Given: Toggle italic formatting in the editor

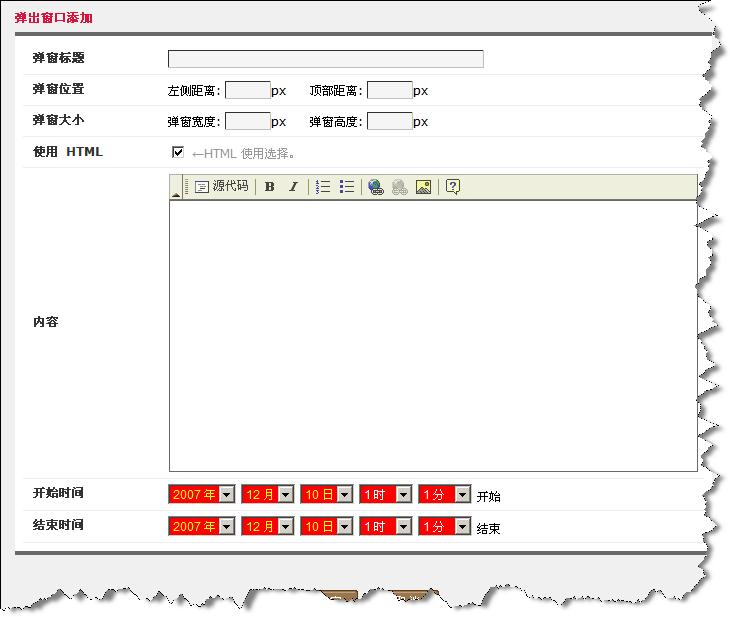Looking at the screenshot, I should coord(293,187).
